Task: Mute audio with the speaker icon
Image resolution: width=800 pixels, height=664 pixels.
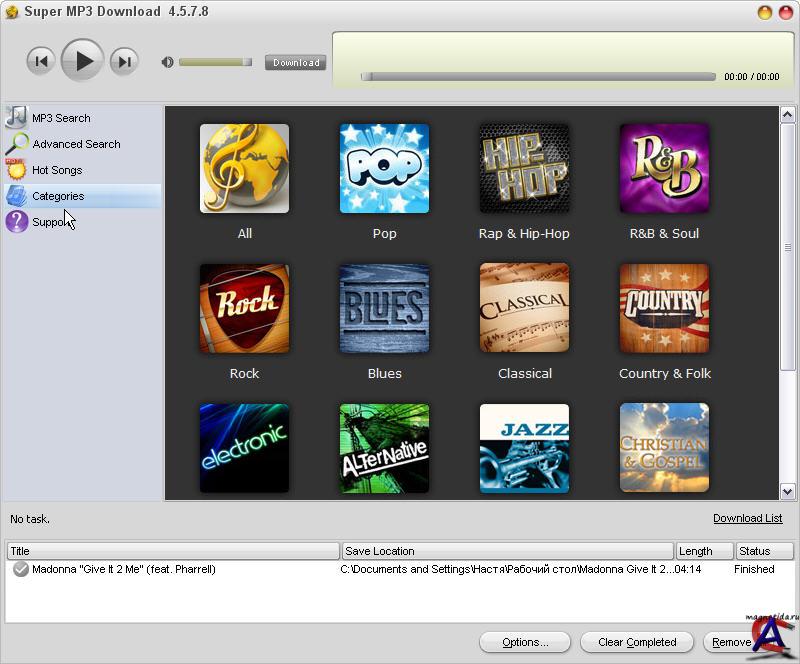Action: 167,62
